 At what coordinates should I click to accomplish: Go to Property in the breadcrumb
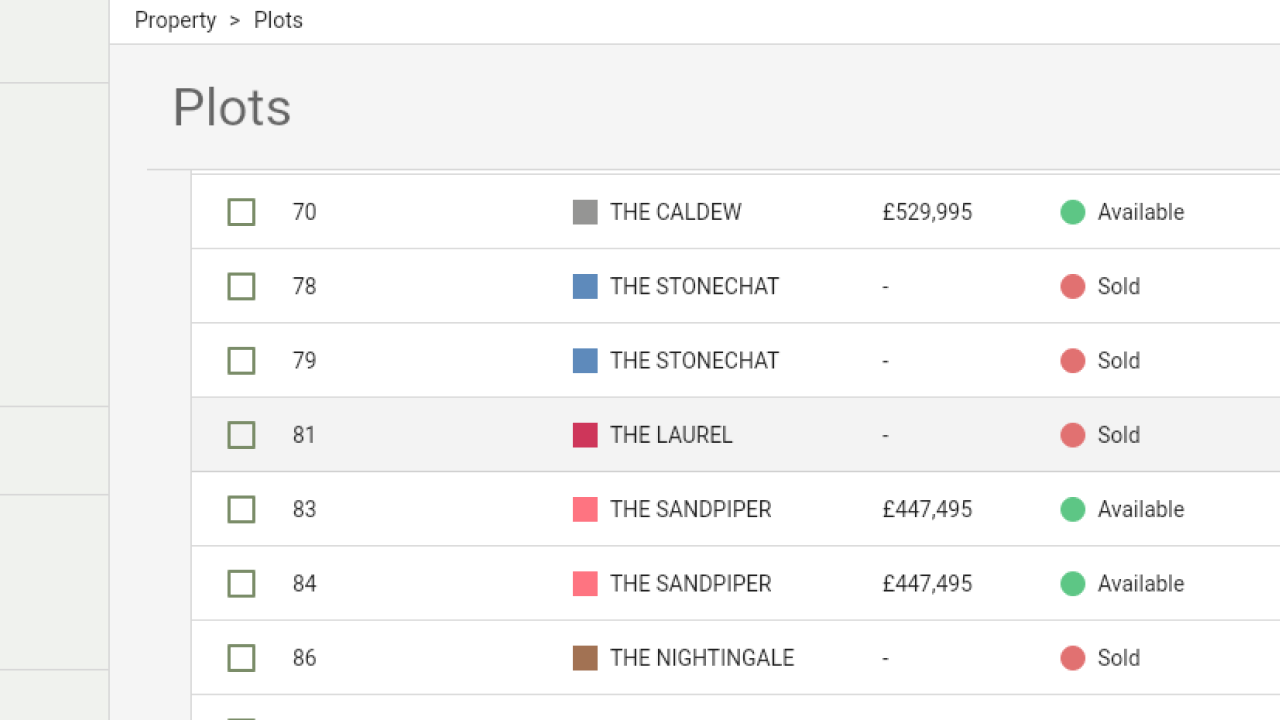coord(175,20)
